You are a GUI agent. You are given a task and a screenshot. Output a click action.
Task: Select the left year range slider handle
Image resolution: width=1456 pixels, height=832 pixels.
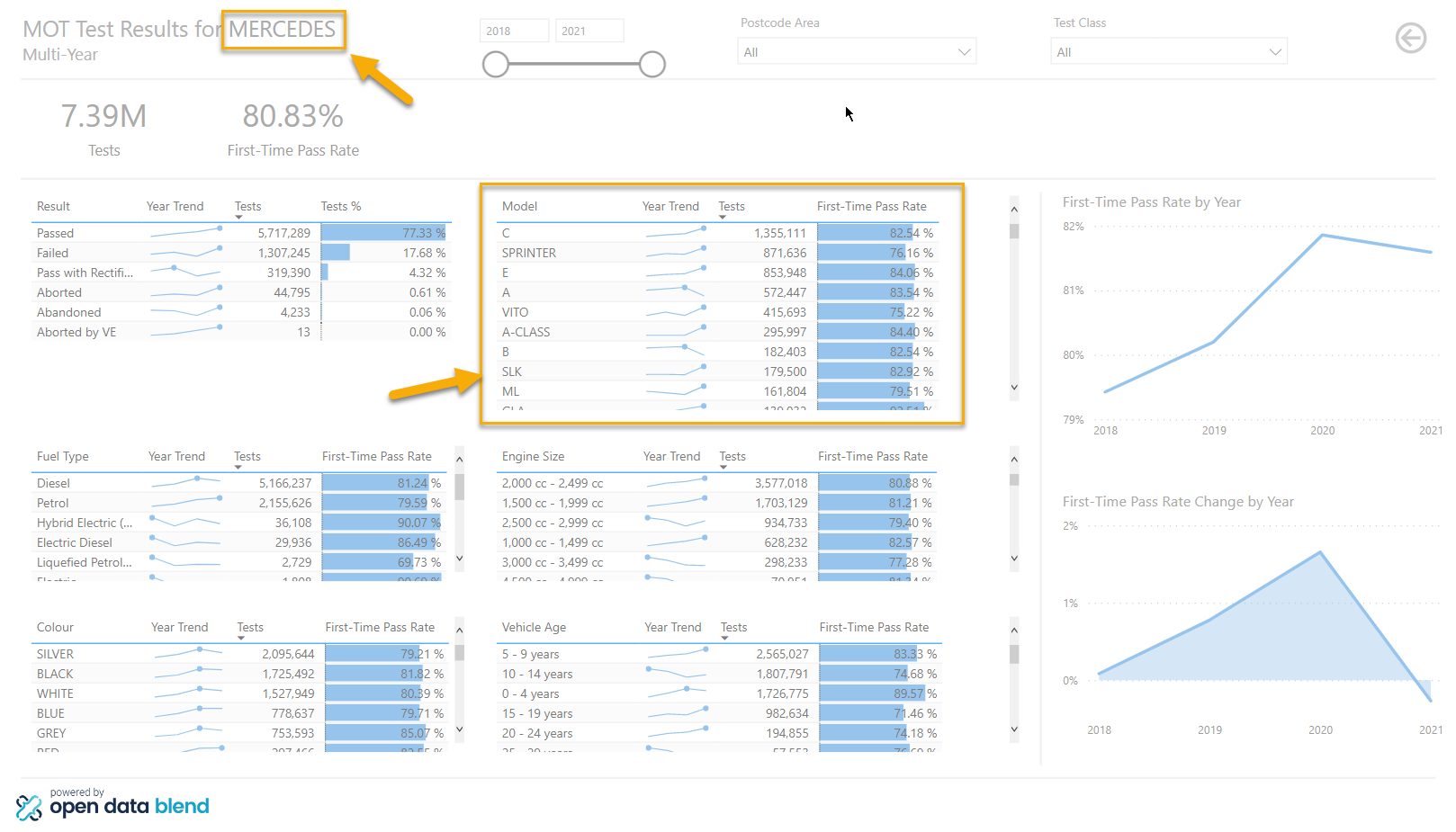[496, 64]
